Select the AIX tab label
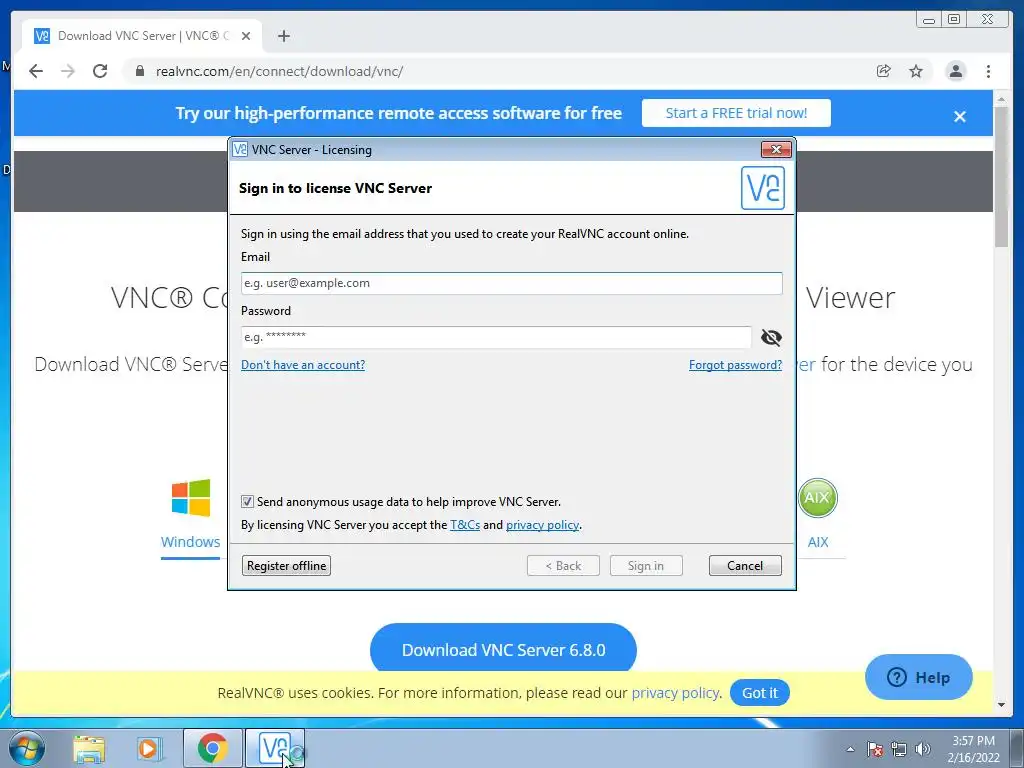Viewport: 1024px width, 768px height. point(818,541)
